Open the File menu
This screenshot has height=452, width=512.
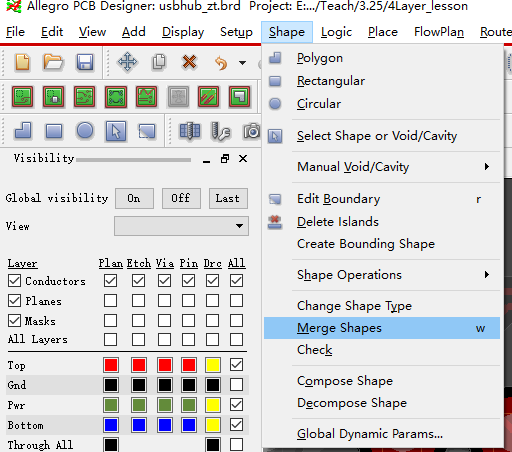pos(15,32)
